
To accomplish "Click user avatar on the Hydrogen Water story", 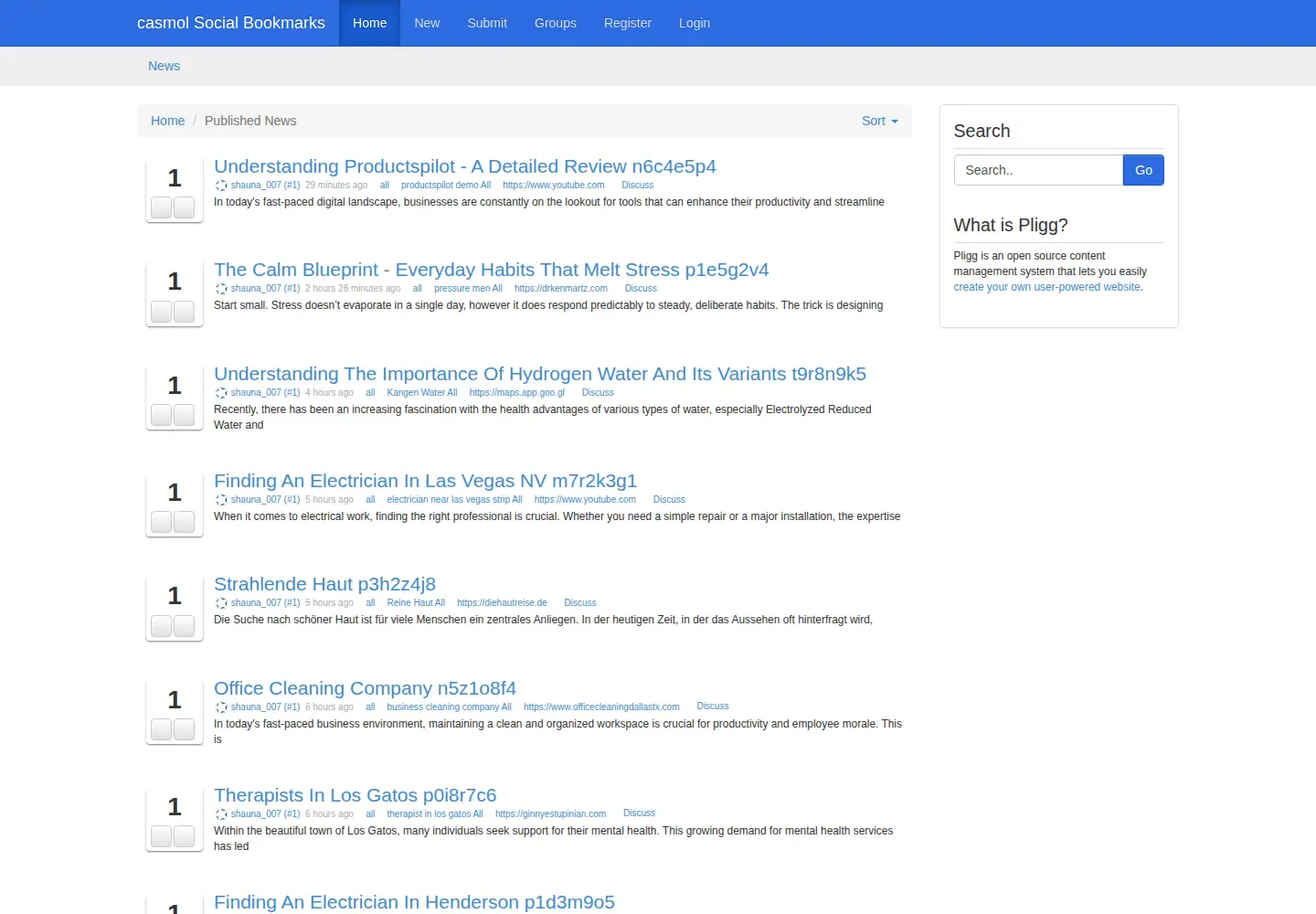I will pos(221,393).
